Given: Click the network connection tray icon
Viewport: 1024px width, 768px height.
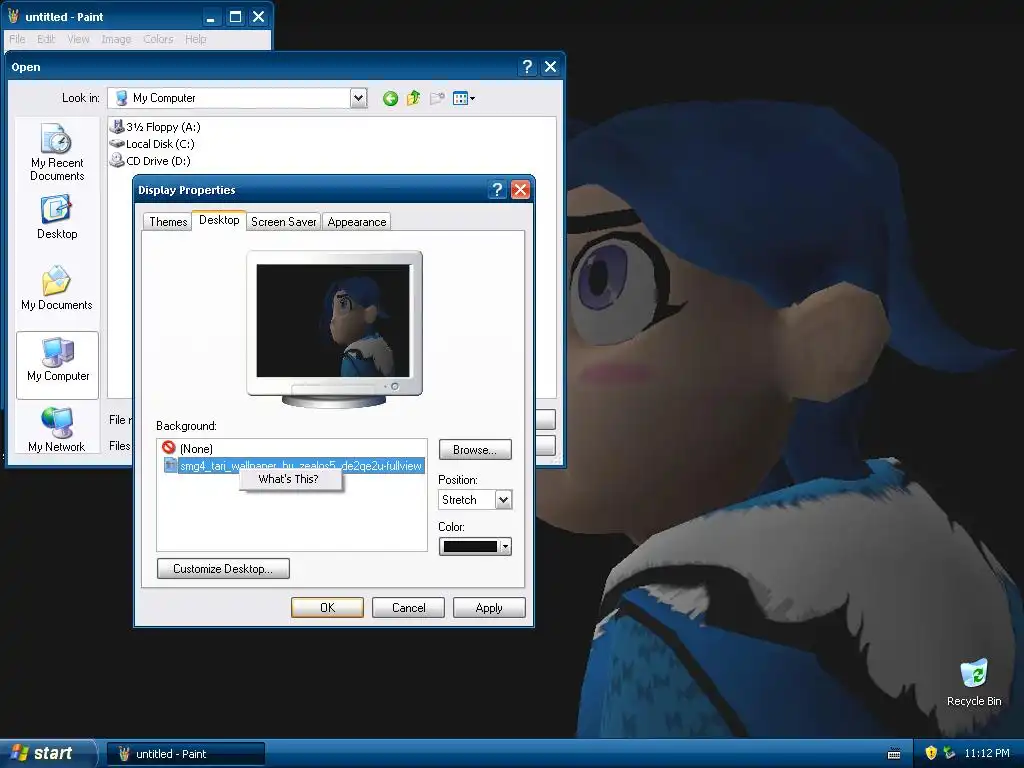Looking at the screenshot, I should coord(949,753).
